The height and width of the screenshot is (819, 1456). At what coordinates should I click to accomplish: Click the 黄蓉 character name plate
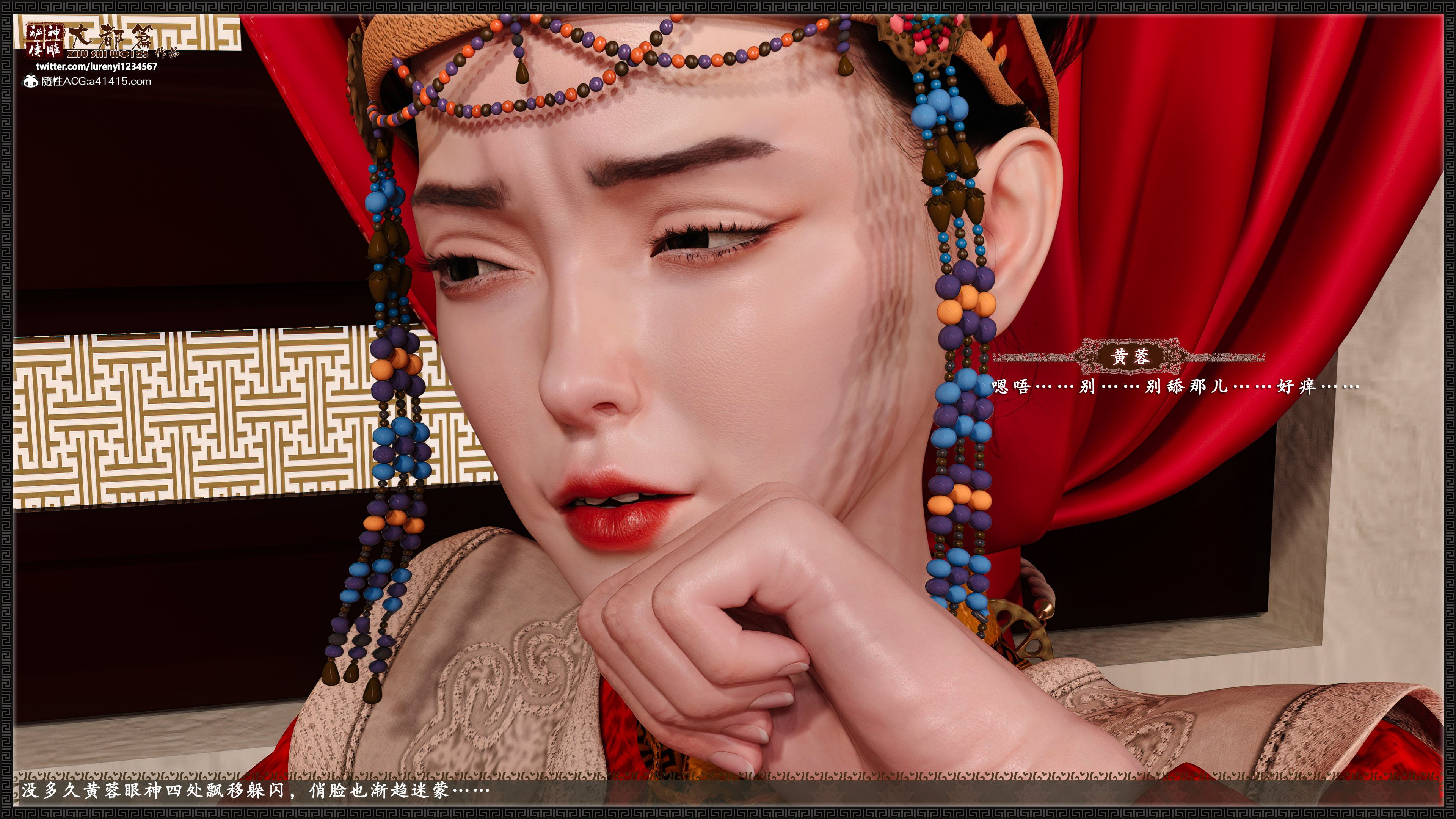[1130, 357]
